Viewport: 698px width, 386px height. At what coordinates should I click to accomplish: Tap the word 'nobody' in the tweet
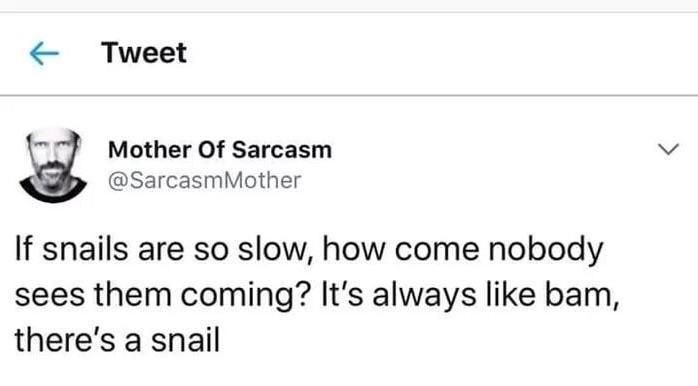(546, 249)
